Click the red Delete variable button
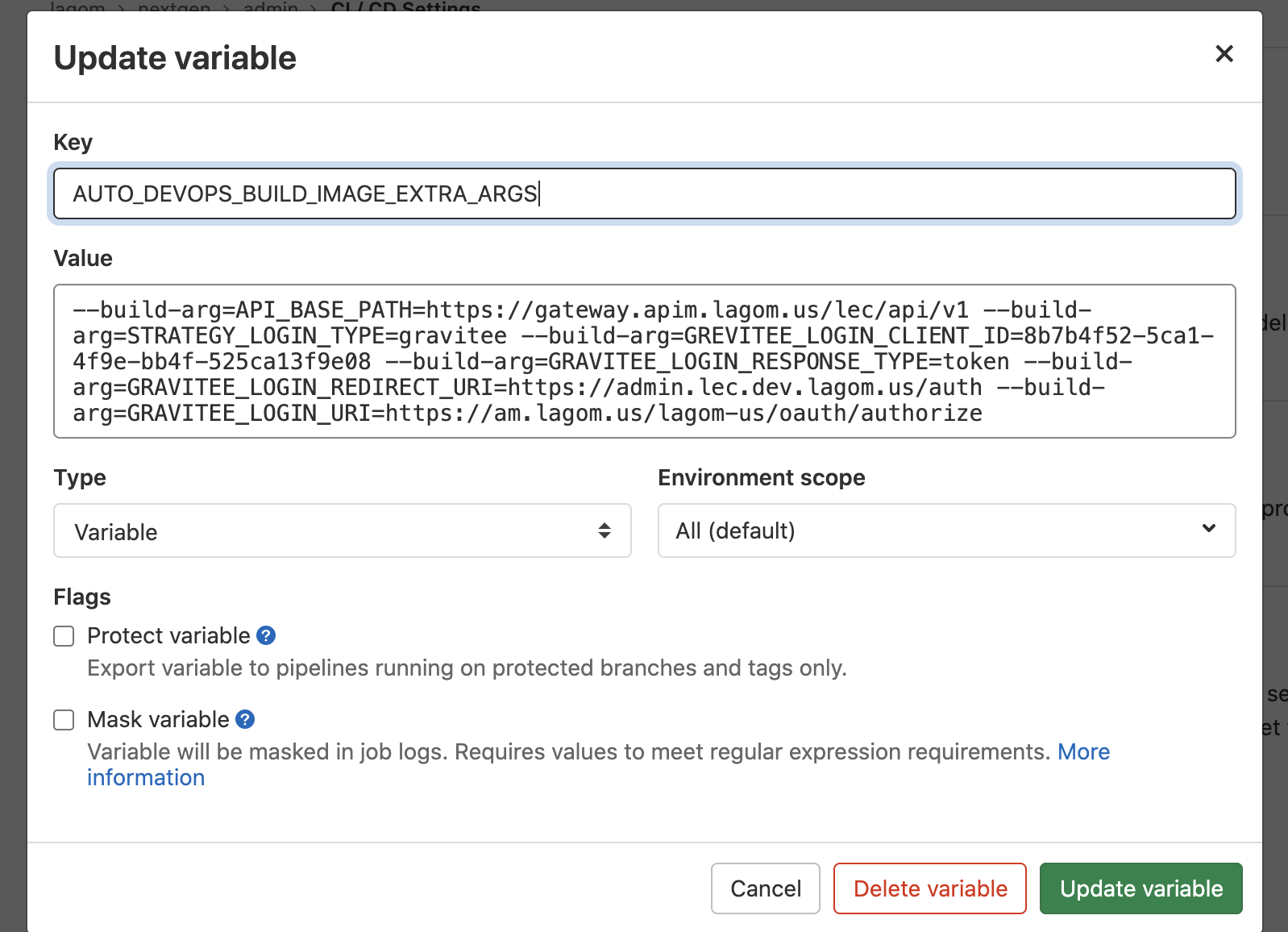This screenshot has width=1288, height=932. click(929, 888)
